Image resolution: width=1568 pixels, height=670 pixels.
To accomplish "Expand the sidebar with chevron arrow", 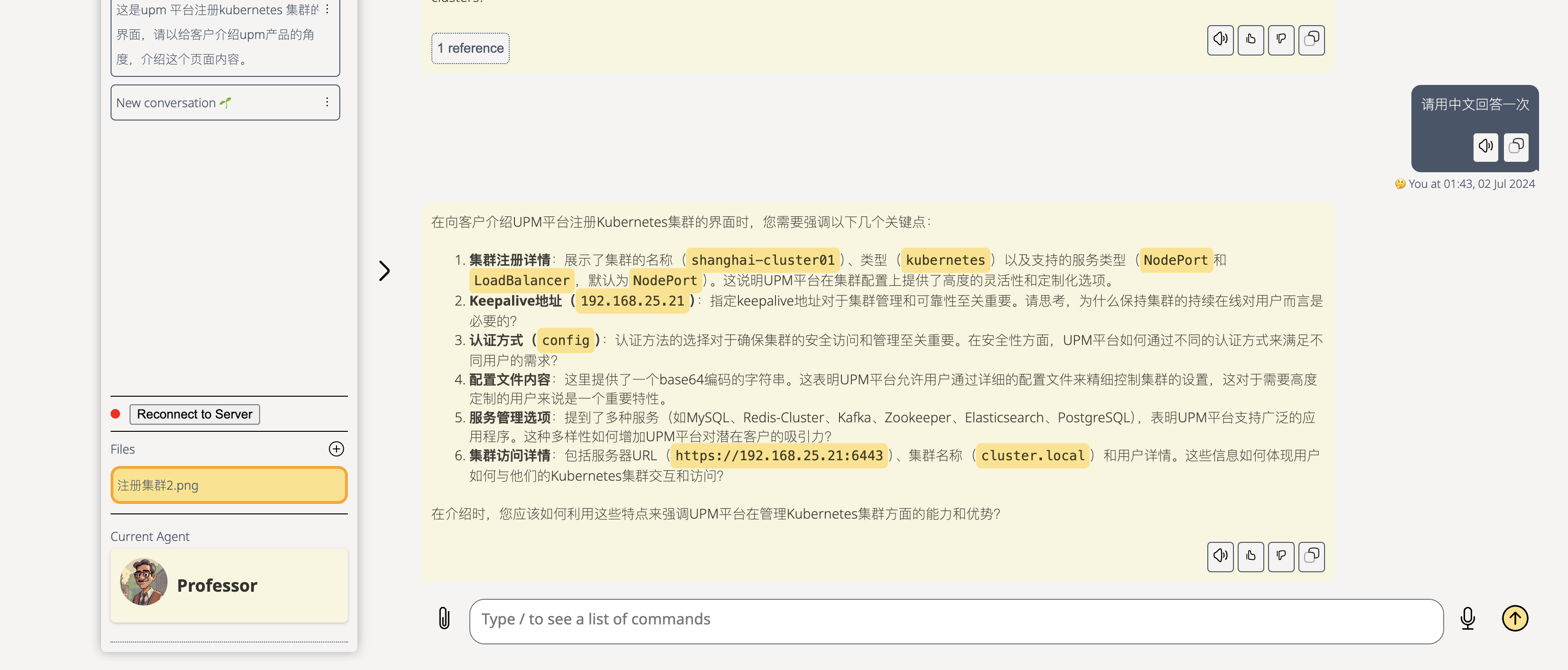I will pos(384,271).
